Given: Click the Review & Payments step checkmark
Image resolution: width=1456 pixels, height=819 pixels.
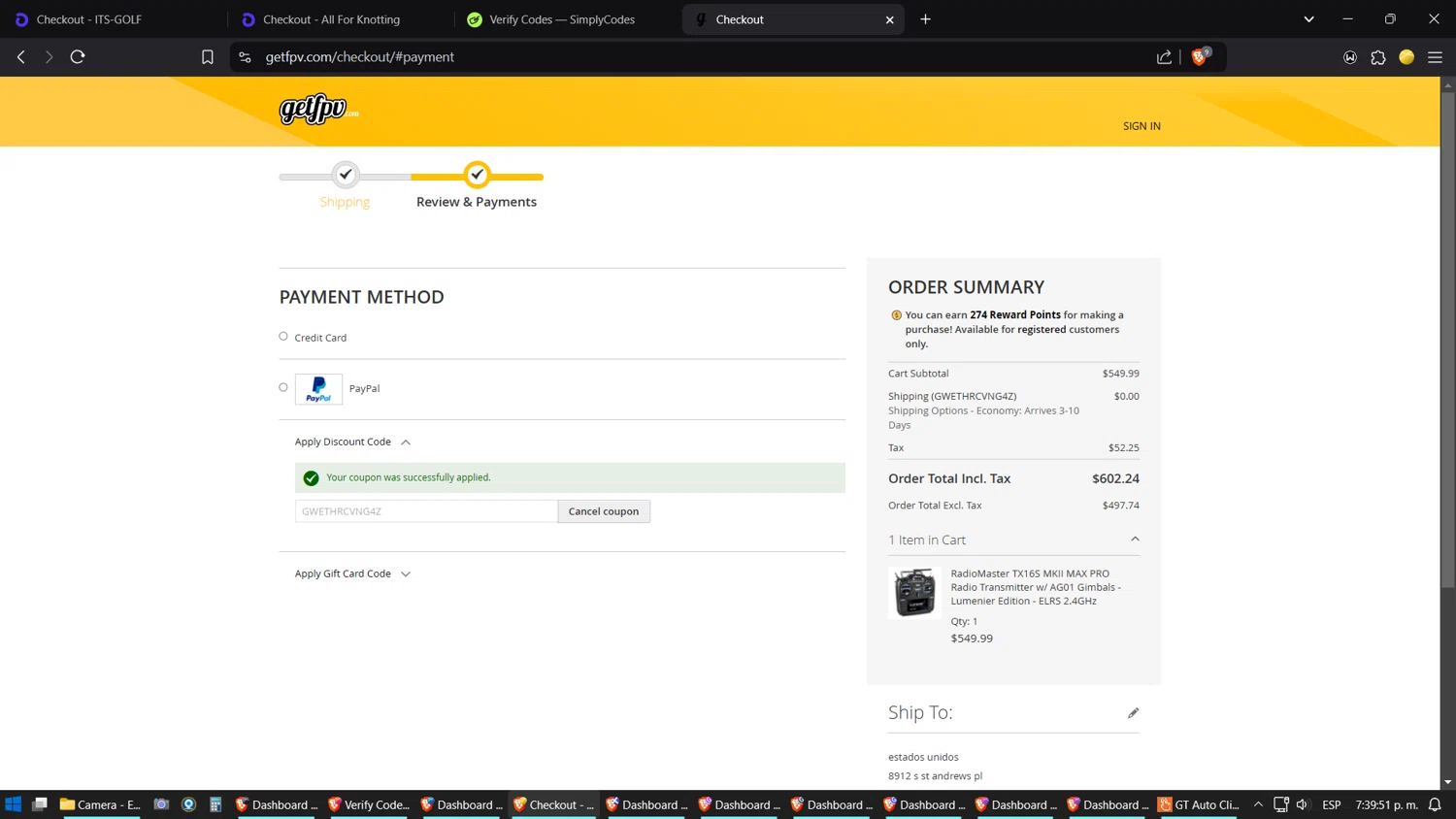Looking at the screenshot, I should [x=477, y=175].
